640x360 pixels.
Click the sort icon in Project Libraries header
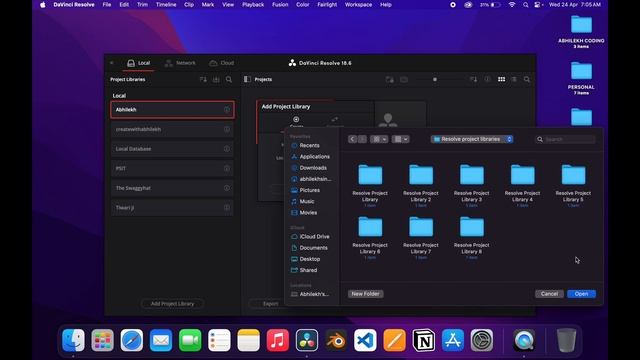click(x=203, y=80)
